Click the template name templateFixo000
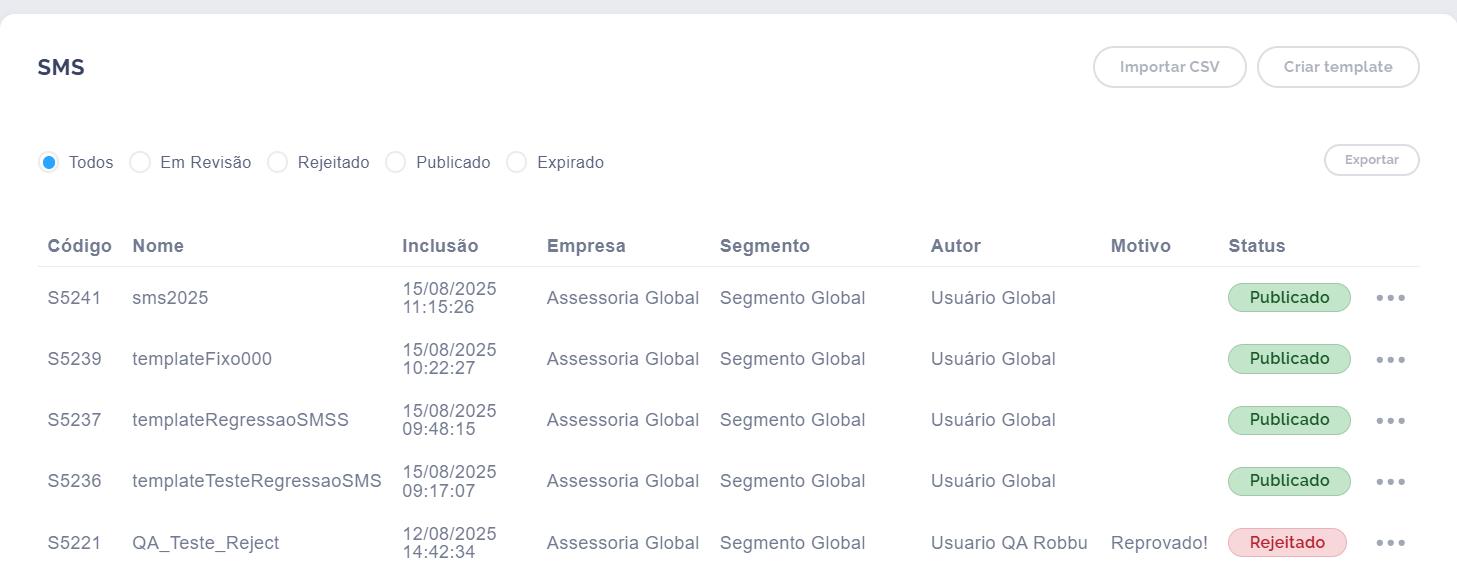Image resolution: width=1457 pixels, height=579 pixels. point(202,359)
